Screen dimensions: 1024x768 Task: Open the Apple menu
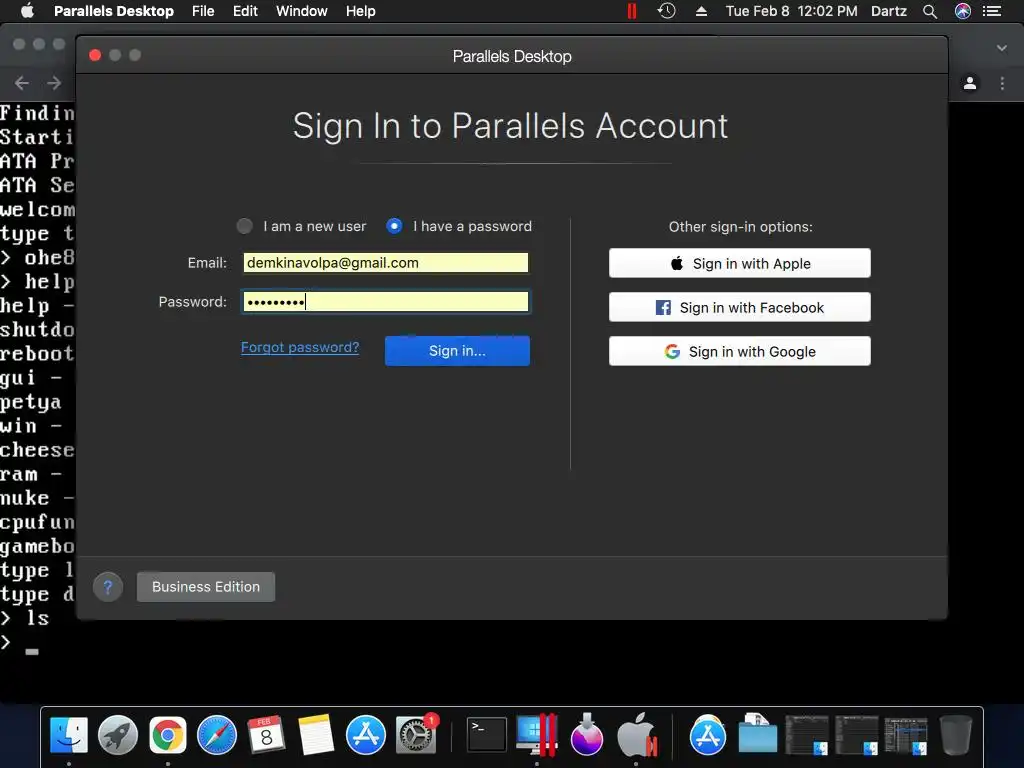pos(27,11)
